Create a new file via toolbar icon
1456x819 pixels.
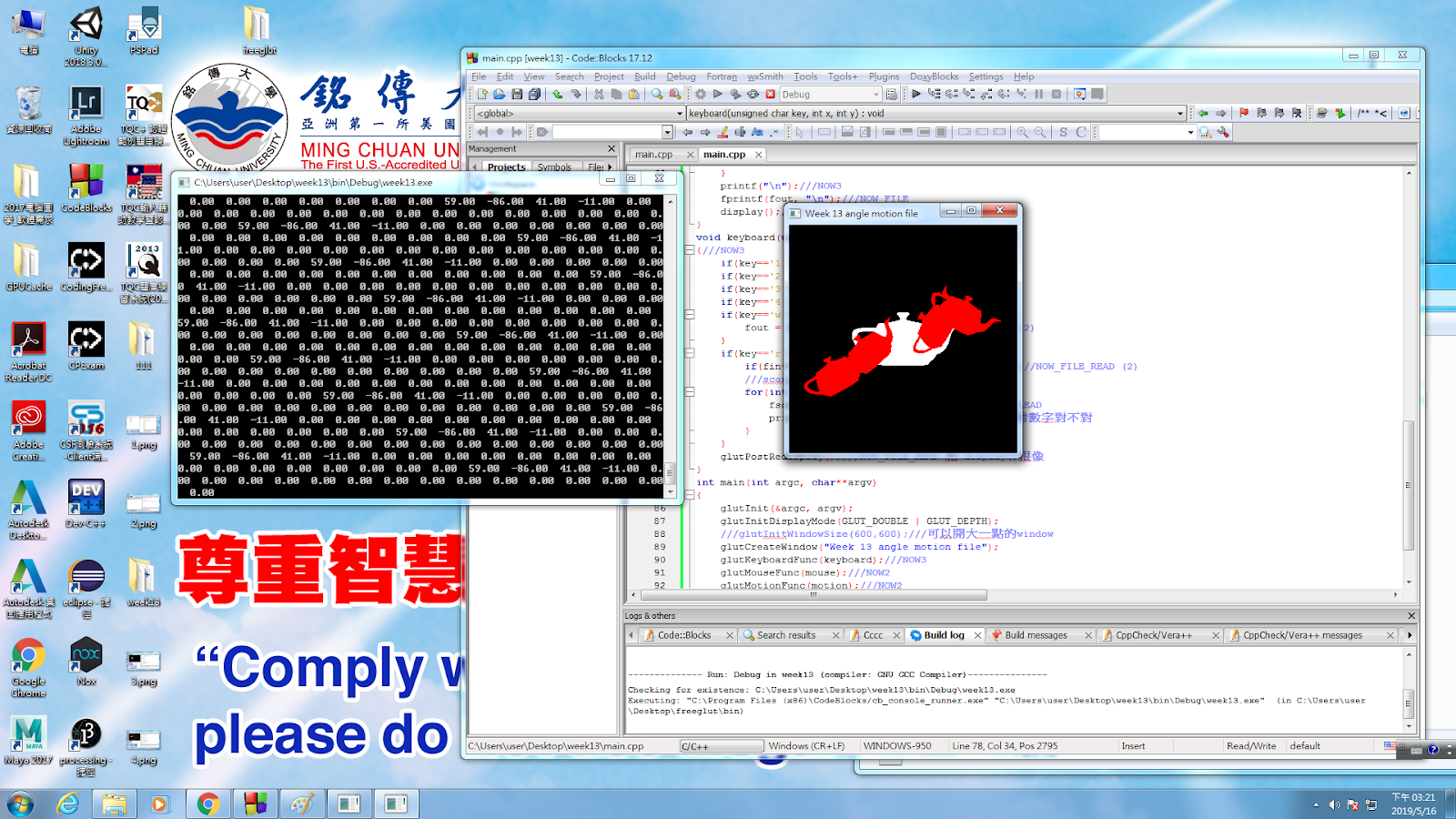(x=482, y=94)
